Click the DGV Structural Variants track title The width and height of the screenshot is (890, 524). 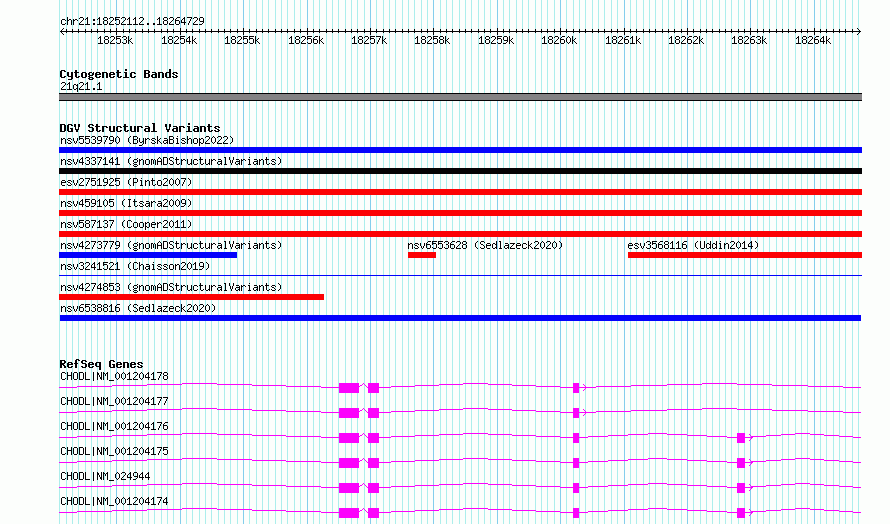click(140, 128)
